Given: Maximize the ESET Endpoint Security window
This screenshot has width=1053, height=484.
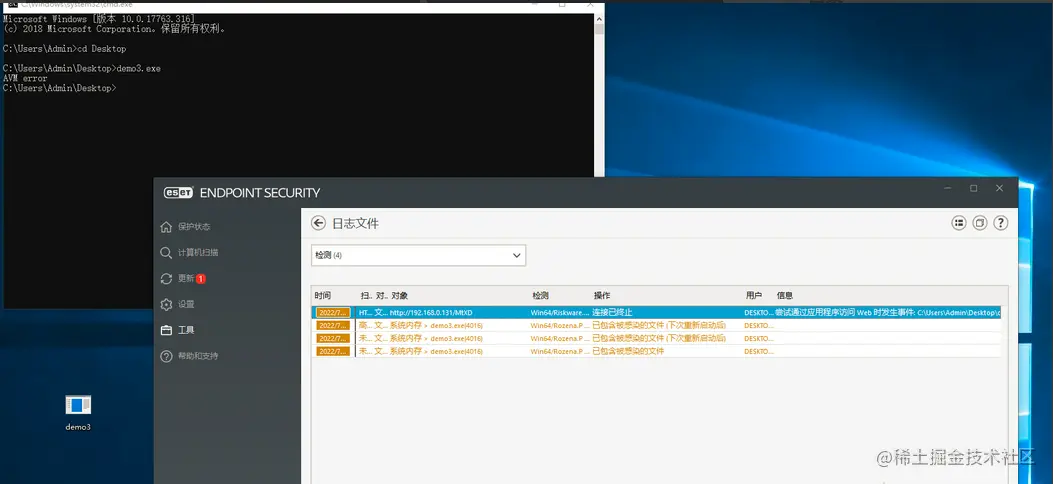Looking at the screenshot, I should (x=973, y=189).
